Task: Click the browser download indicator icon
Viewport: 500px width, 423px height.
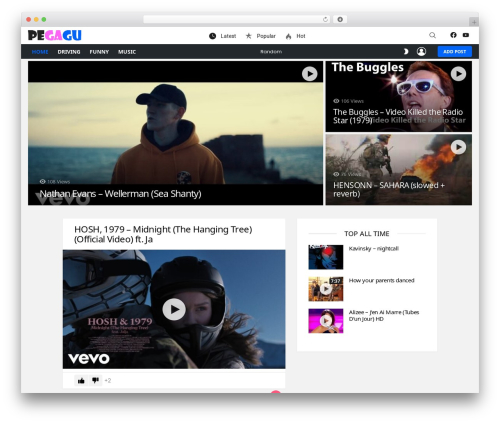Action: 340,19
